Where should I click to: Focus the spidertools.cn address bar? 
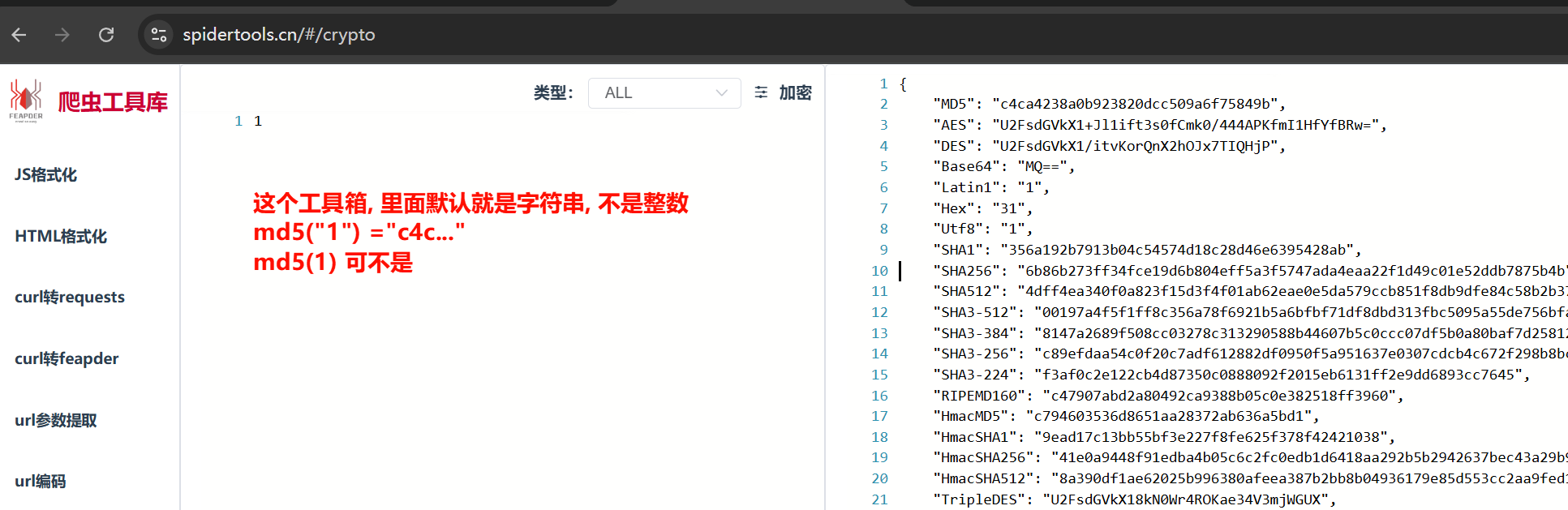coord(279,35)
